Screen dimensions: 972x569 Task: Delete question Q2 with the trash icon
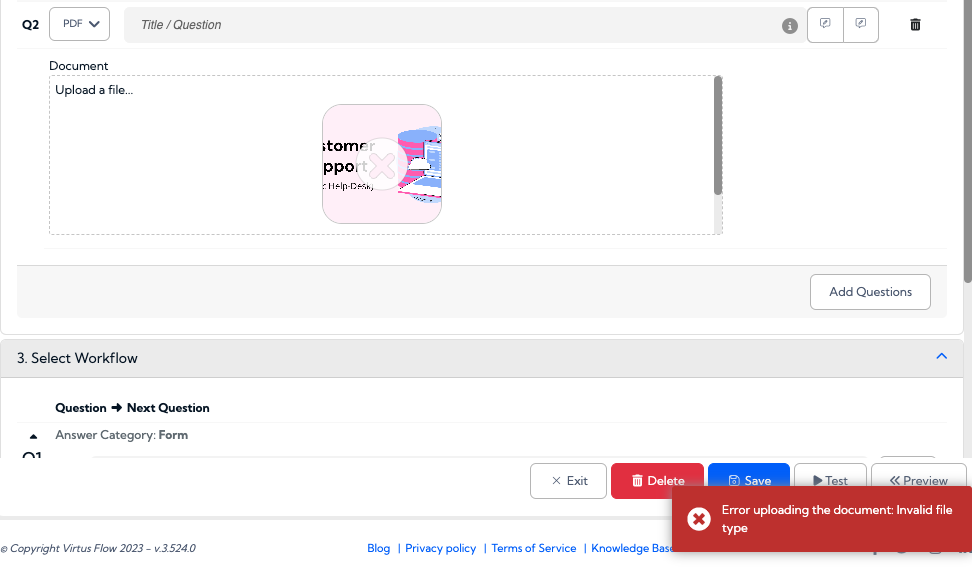915,25
